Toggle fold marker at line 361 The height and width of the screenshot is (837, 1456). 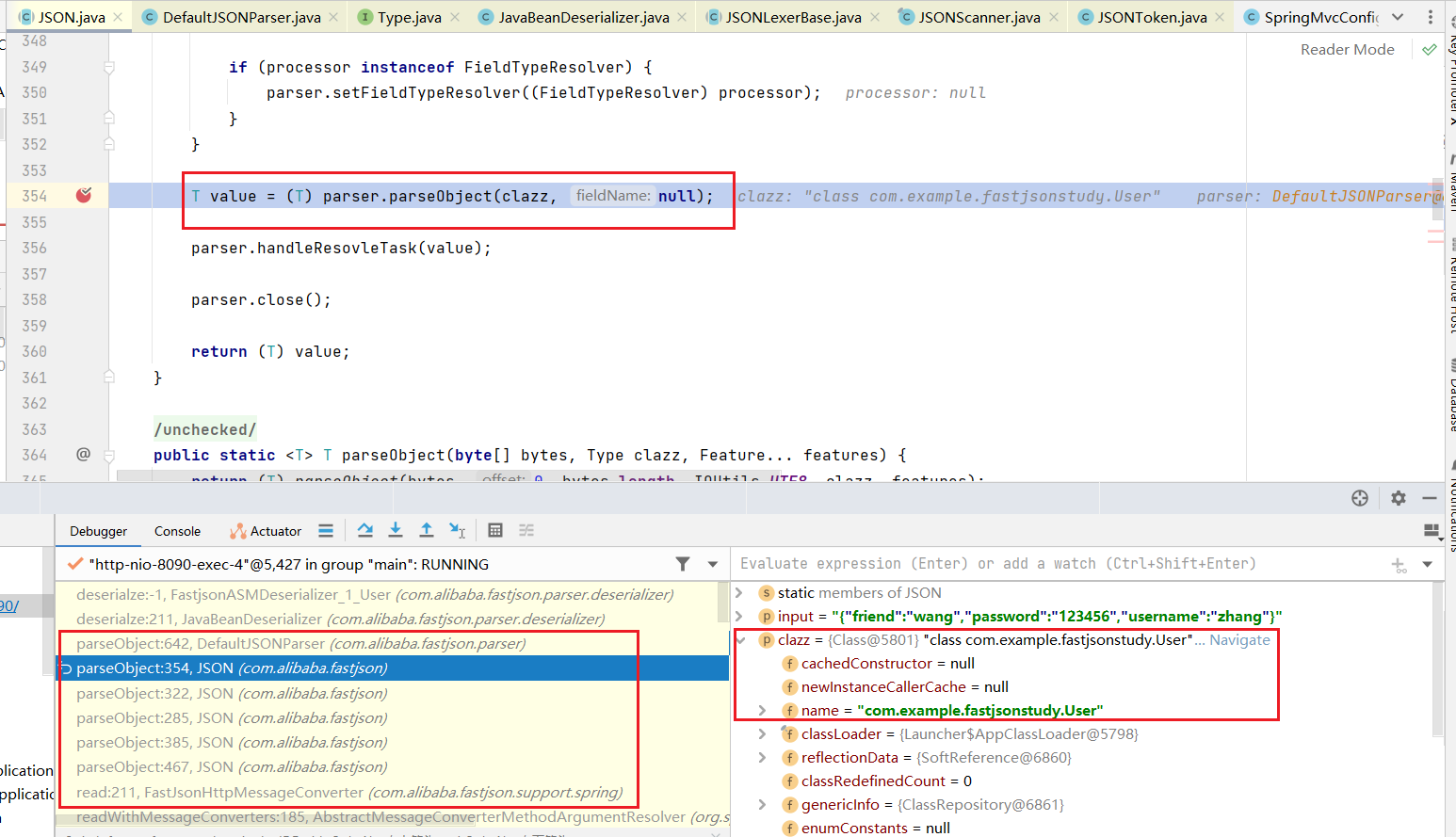point(109,377)
